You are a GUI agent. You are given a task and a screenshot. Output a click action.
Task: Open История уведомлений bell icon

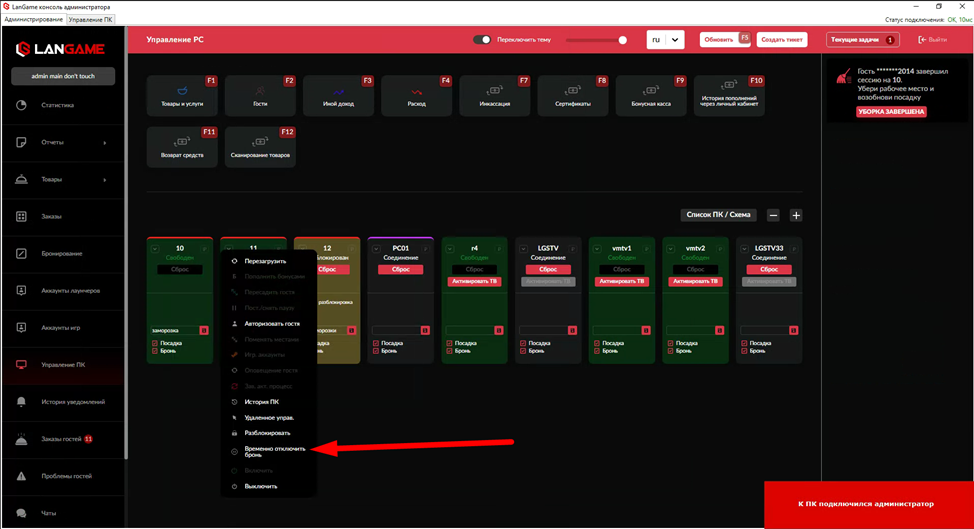click(22, 401)
